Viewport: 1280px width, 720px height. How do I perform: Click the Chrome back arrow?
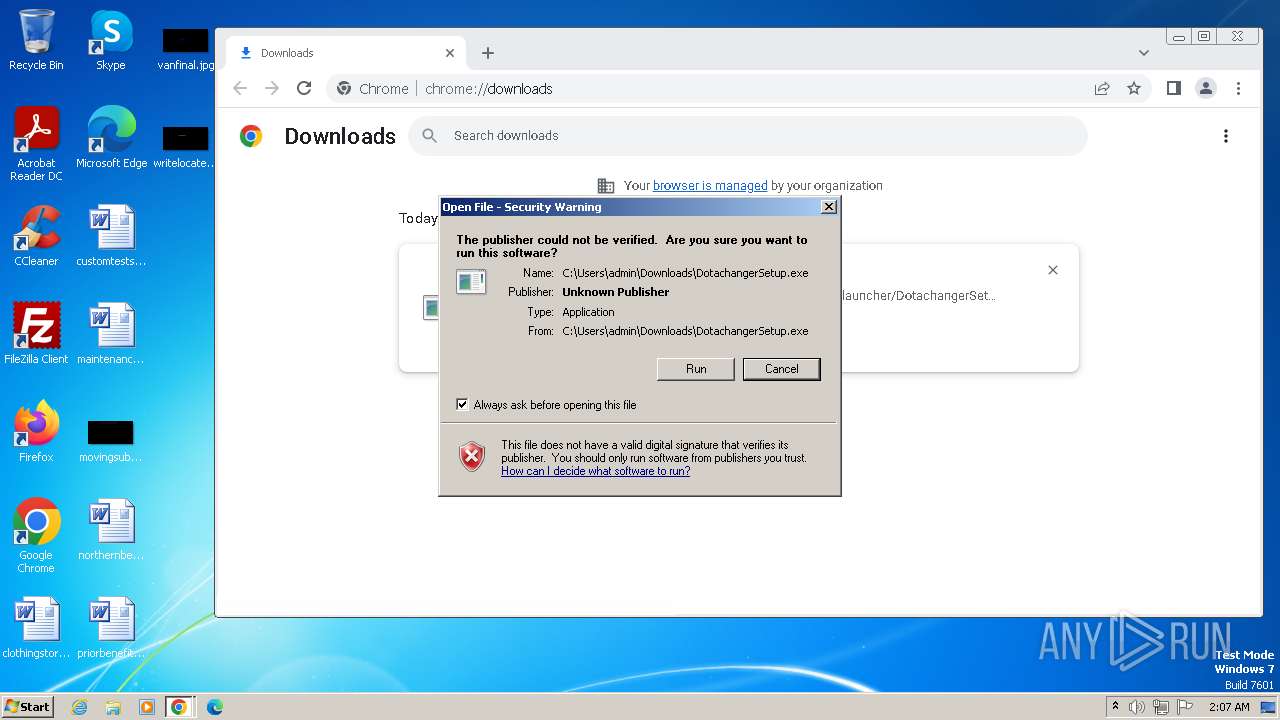click(240, 88)
